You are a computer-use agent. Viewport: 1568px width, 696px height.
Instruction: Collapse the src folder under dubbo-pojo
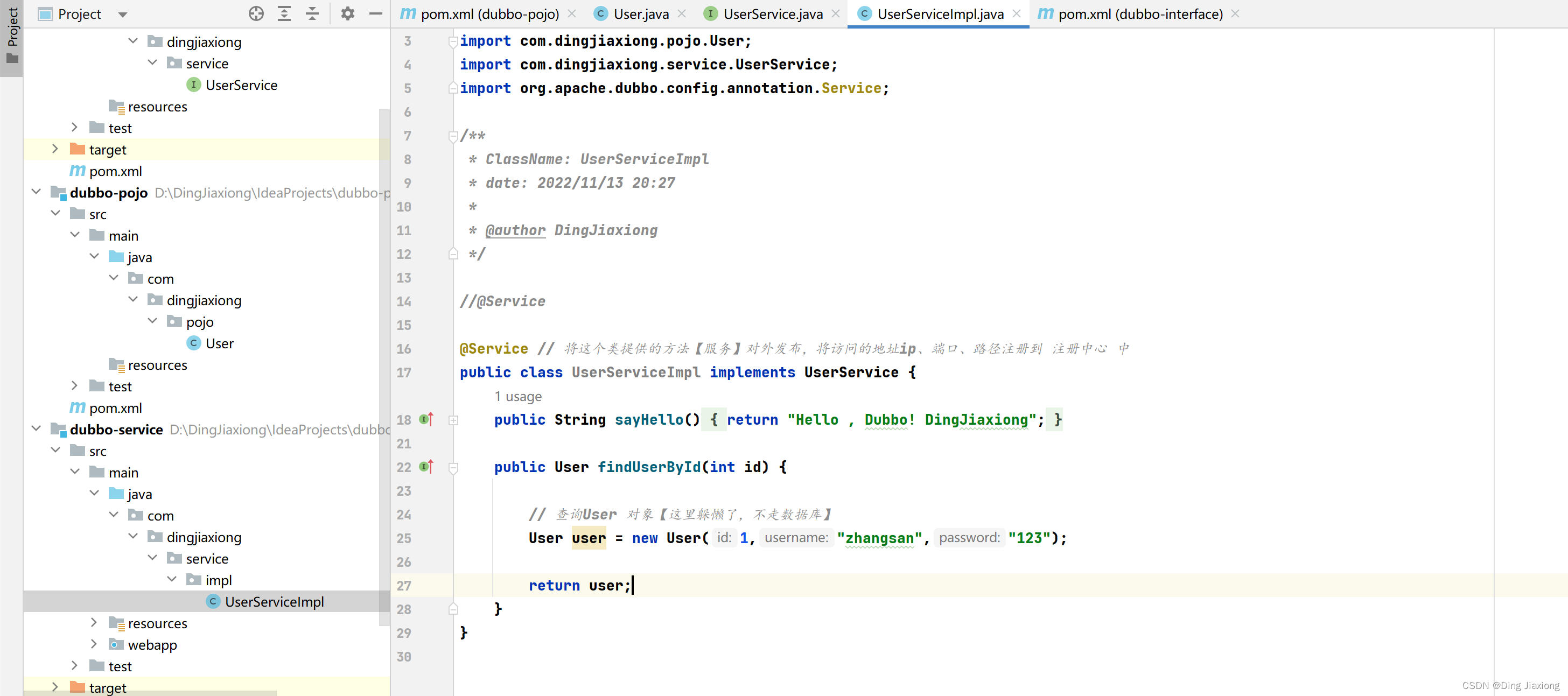(x=55, y=214)
